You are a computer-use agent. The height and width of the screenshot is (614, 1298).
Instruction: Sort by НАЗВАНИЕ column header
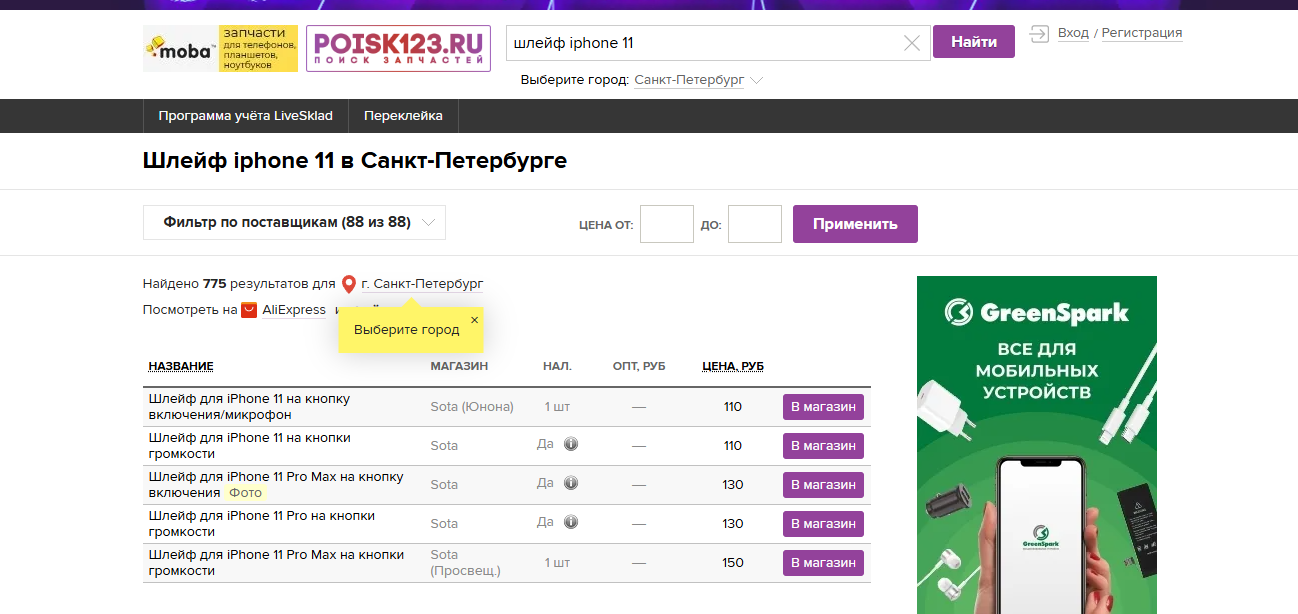pyautogui.click(x=181, y=366)
